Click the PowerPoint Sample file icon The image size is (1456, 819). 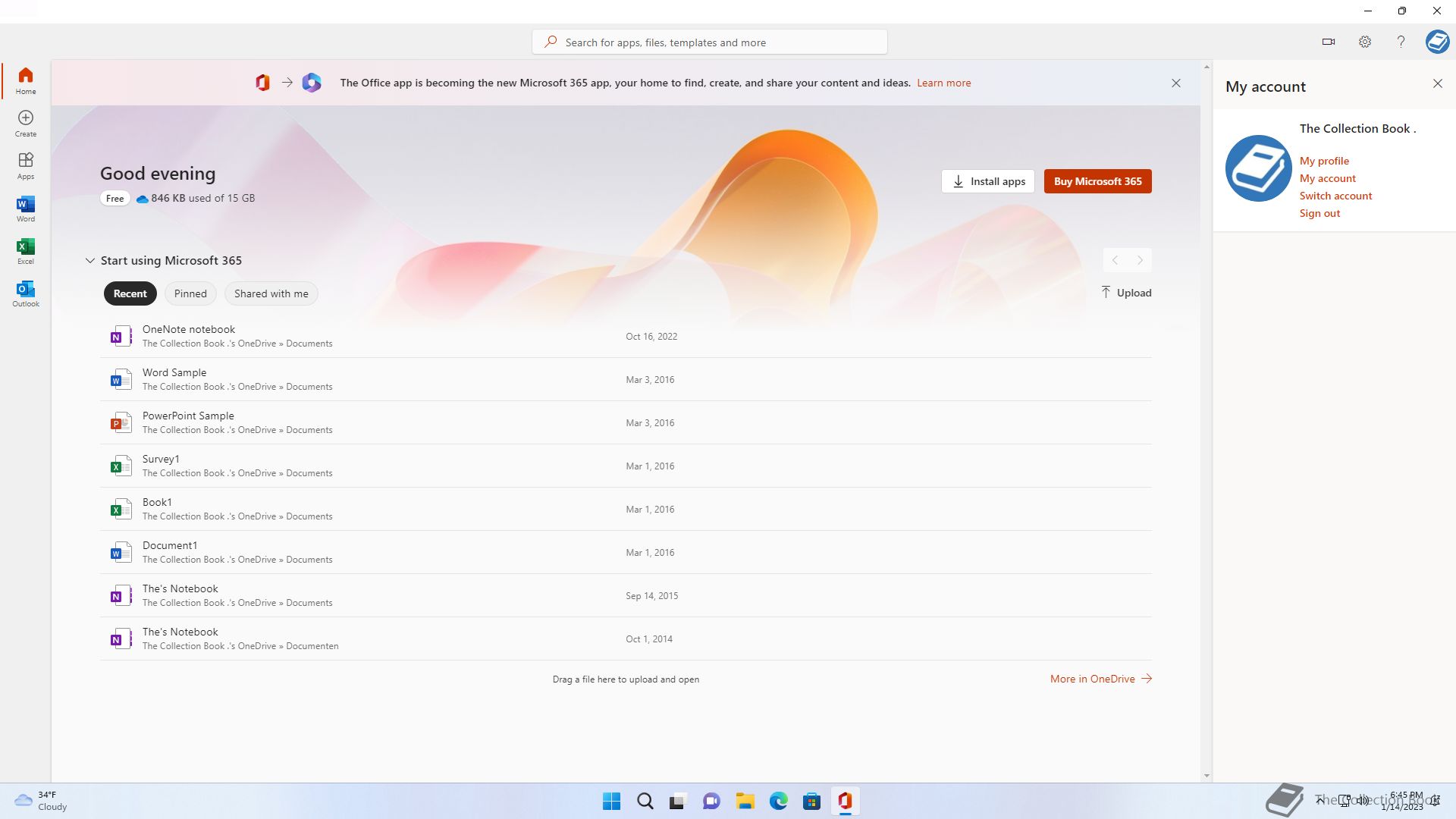click(120, 422)
